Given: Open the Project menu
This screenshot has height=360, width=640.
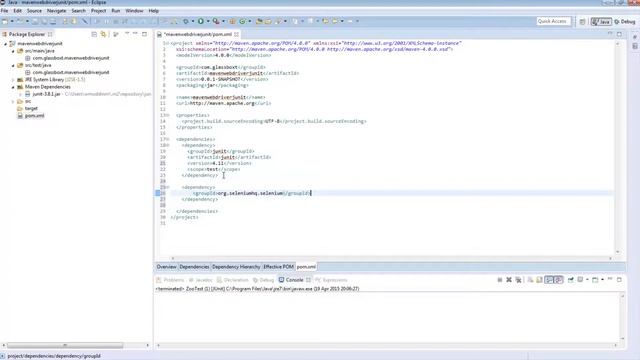Looking at the screenshot, I should point(98,11).
